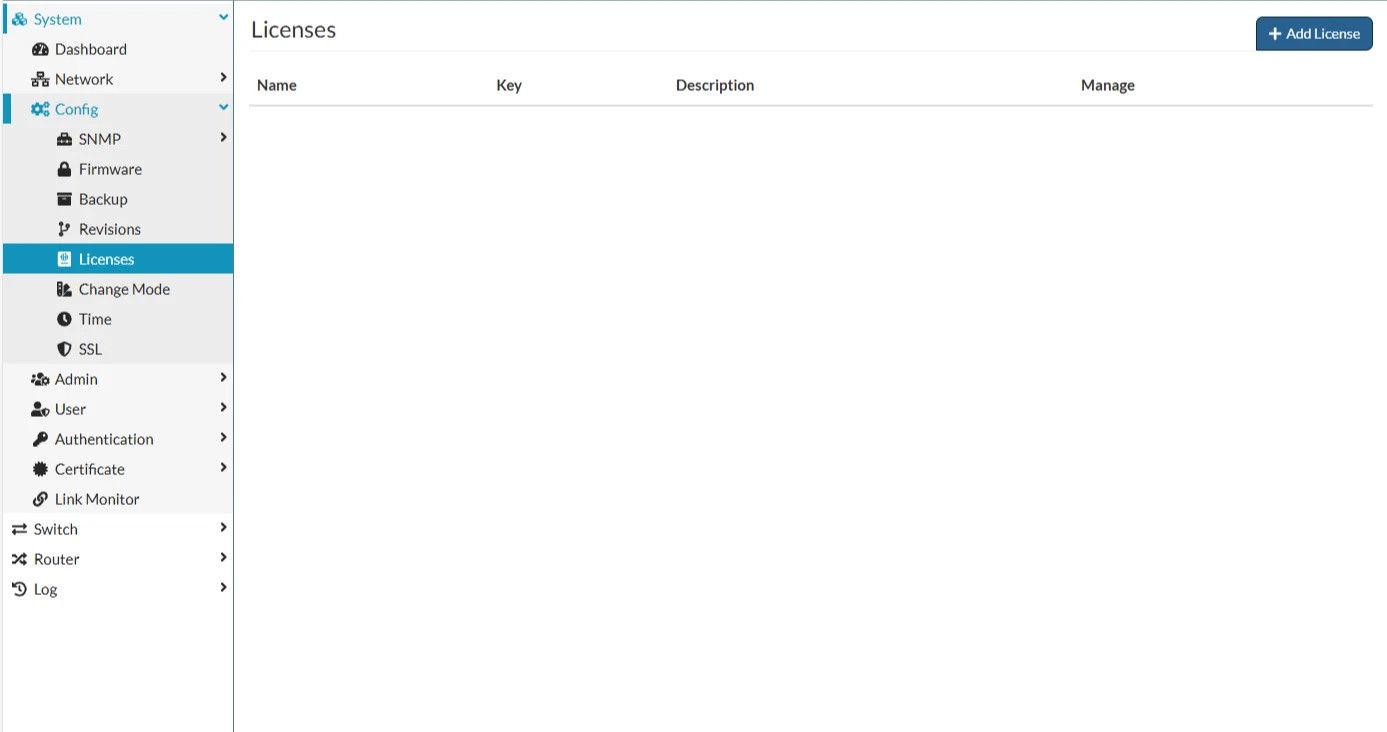This screenshot has width=1387, height=732.
Task: Click the Description column header
Action: click(715, 85)
